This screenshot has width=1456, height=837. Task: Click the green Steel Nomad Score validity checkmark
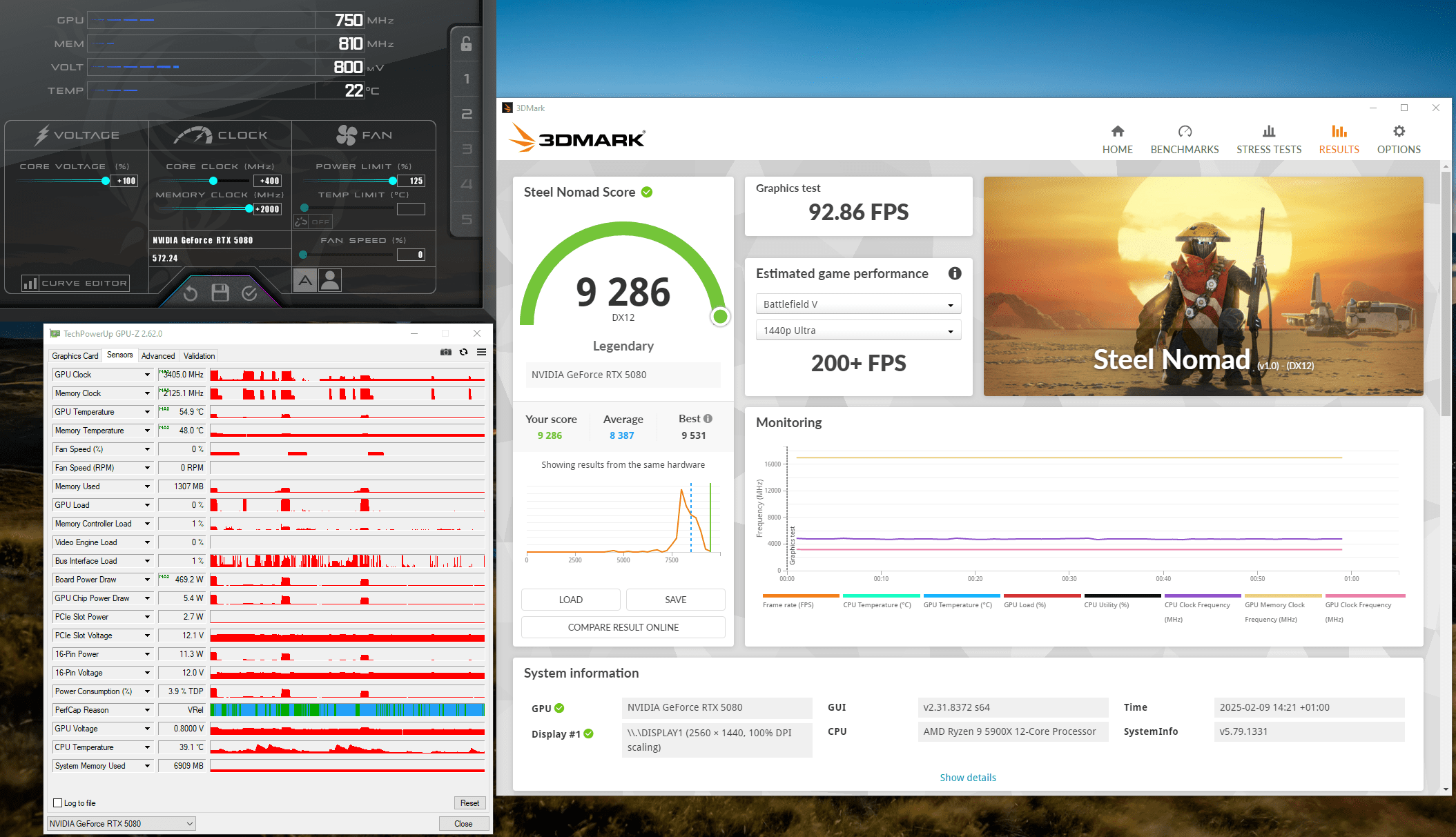pos(647,192)
